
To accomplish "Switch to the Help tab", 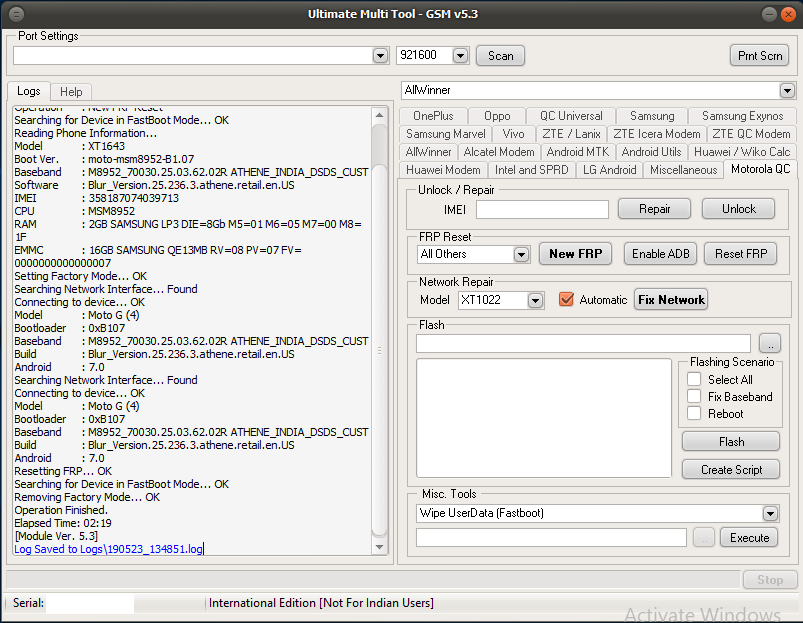I will (71, 92).
